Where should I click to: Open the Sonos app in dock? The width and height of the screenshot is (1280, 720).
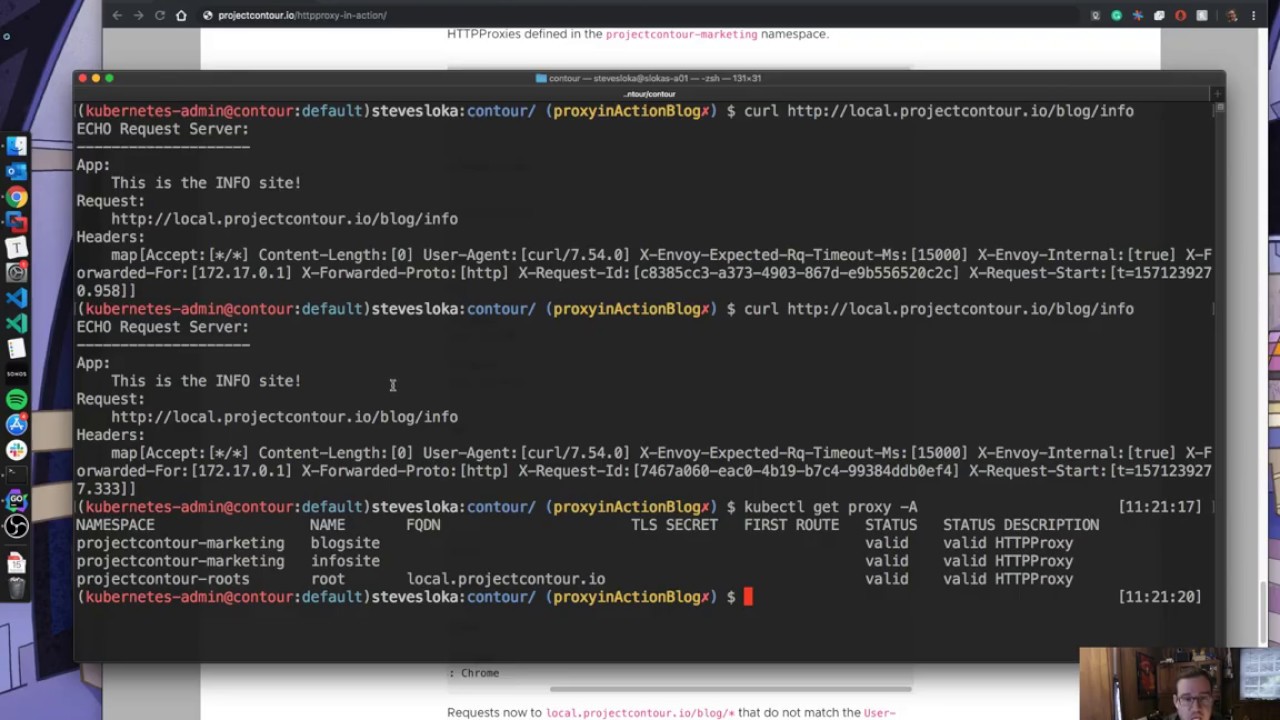click(16, 375)
